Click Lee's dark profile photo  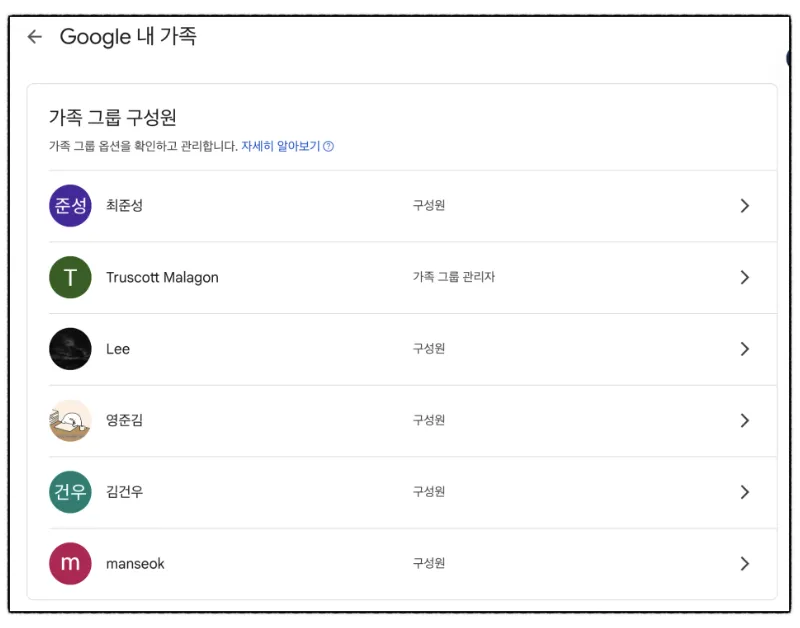click(x=70, y=349)
